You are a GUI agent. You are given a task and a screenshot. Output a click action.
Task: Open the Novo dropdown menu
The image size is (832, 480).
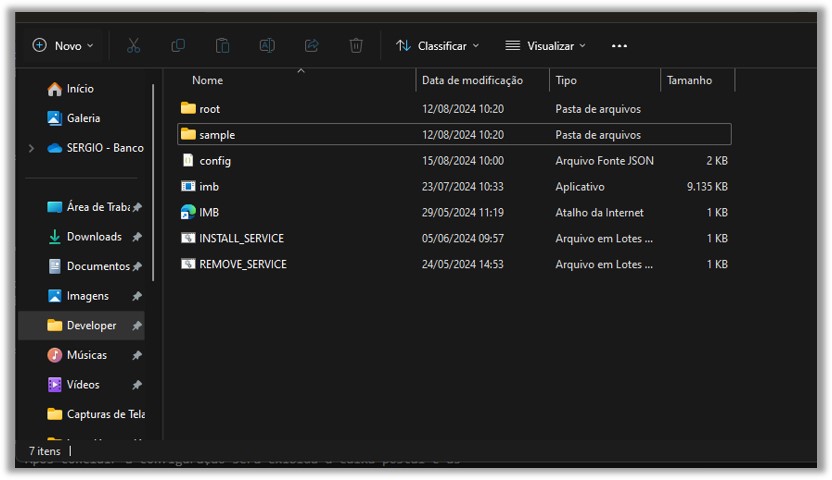click(63, 46)
